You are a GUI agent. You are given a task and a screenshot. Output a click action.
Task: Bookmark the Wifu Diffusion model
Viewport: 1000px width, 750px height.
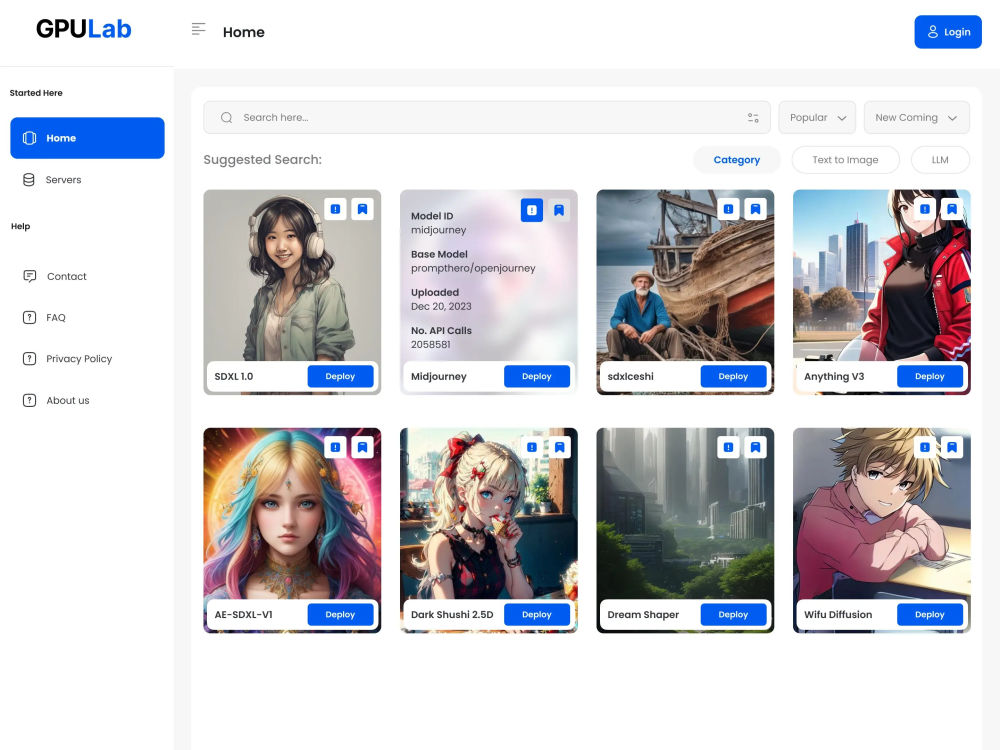point(952,448)
